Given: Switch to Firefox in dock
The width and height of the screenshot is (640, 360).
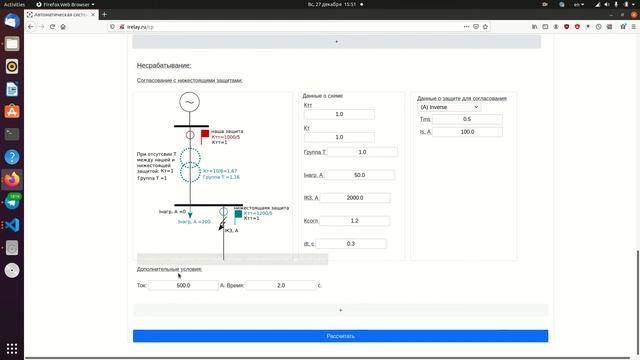Looking at the screenshot, I should (12, 180).
